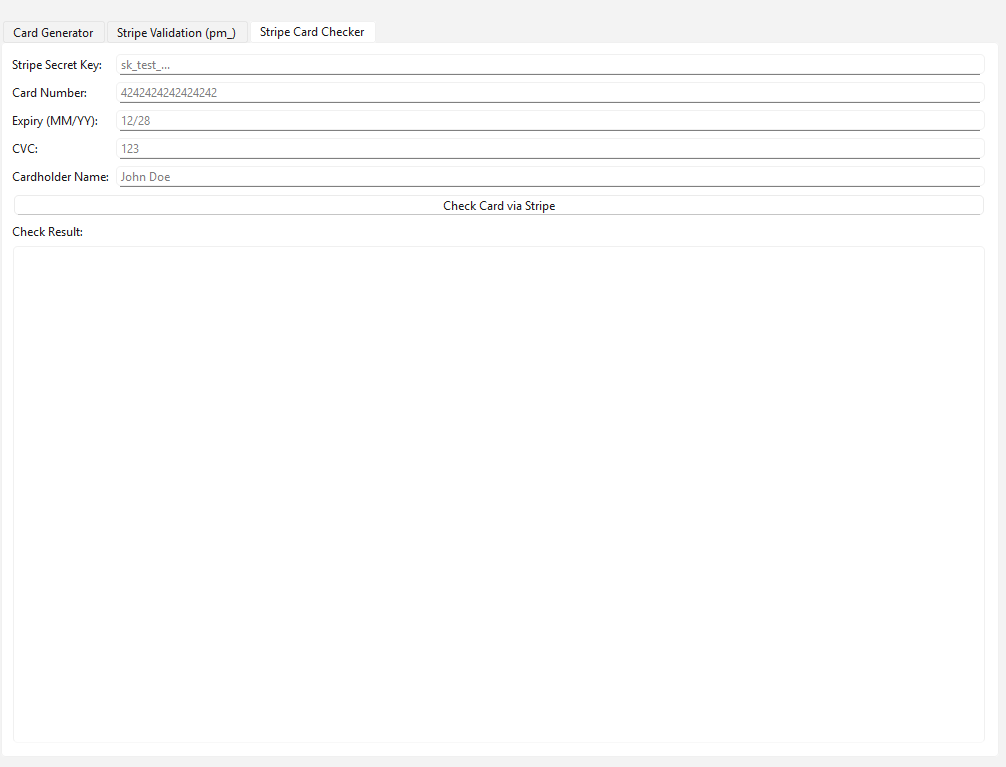1006x767 pixels.
Task: Click the "CVC:" label
Action: [25, 149]
